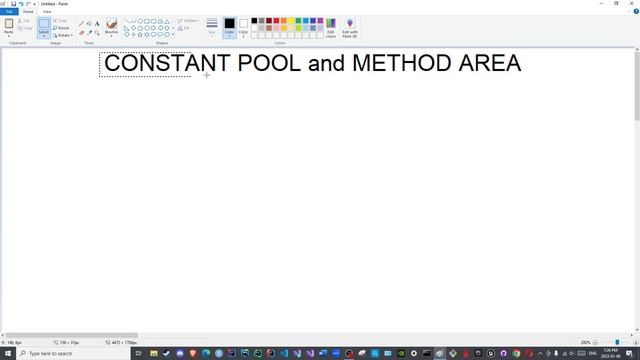
Task: Pick the purple color swatch
Action: pyautogui.click(x=320, y=20)
